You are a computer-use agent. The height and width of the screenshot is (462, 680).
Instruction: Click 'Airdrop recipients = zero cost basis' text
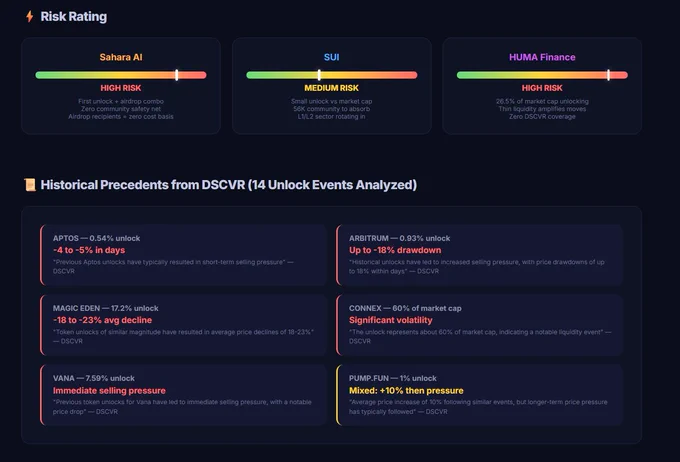tap(121, 117)
